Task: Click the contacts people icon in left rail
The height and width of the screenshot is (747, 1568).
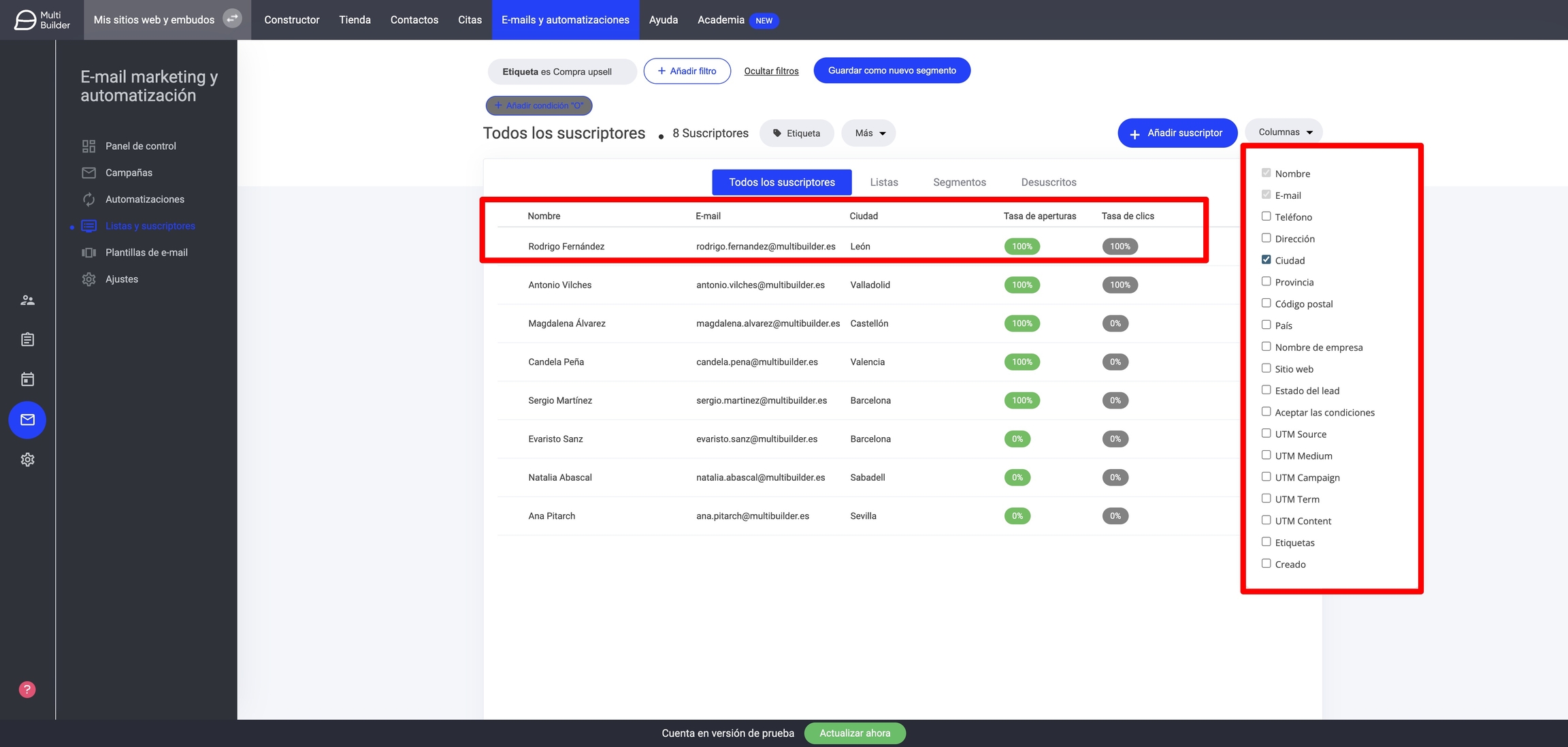Action: coord(27,300)
